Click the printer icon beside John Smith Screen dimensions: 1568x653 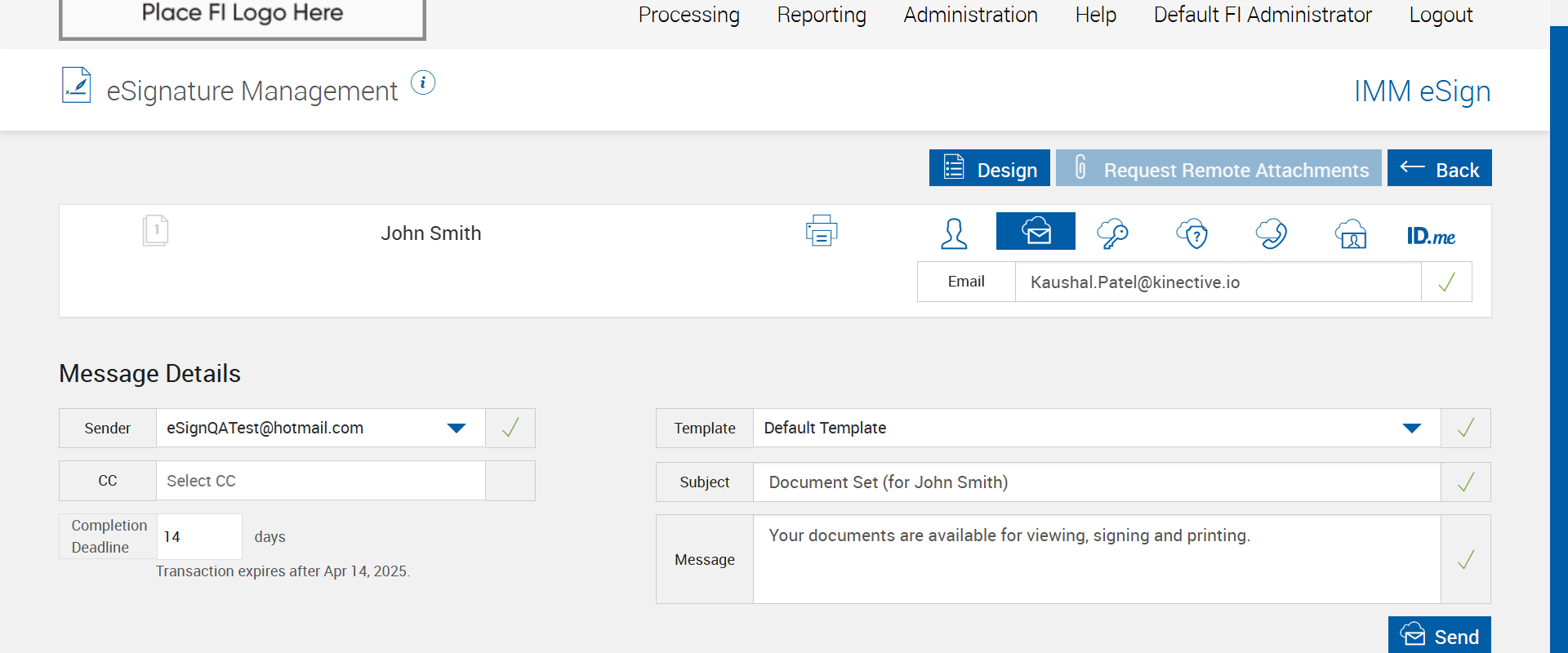pyautogui.click(x=821, y=231)
